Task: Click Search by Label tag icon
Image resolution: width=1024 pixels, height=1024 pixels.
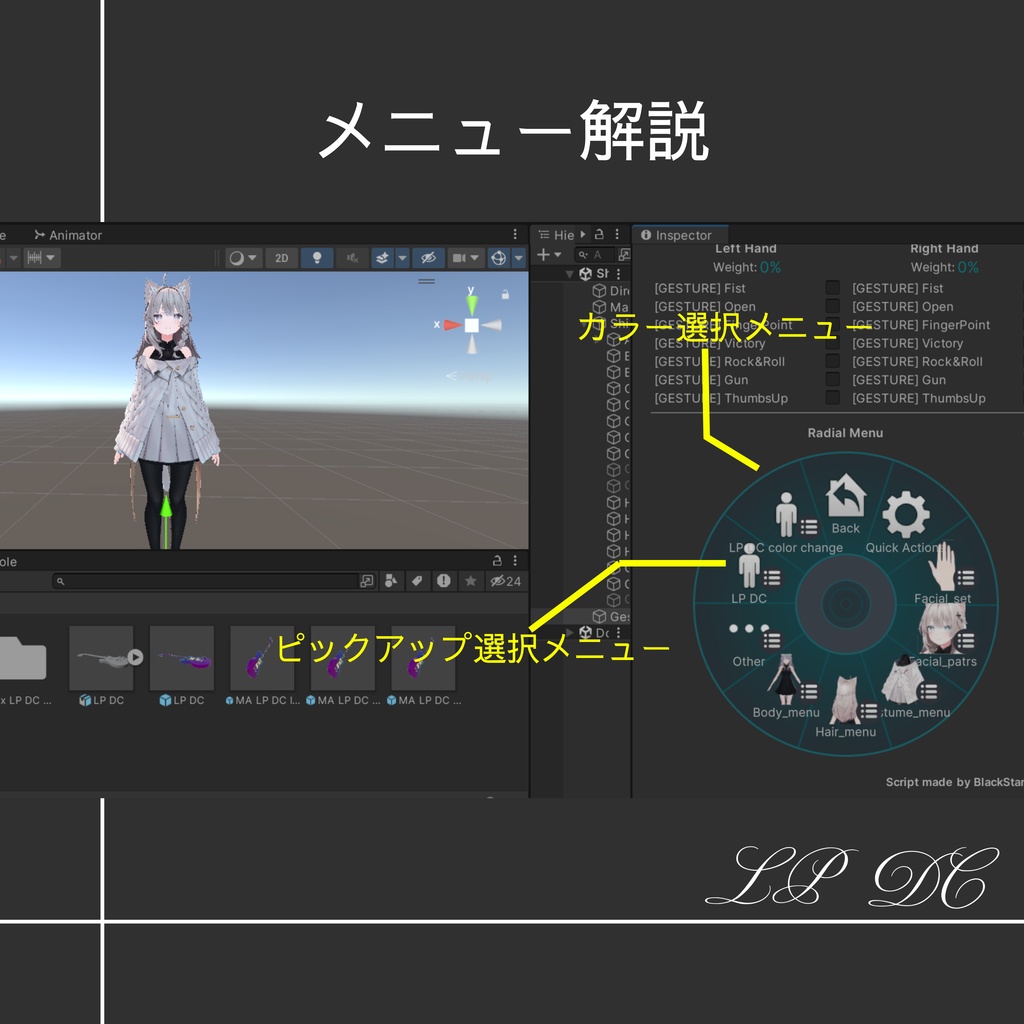Action: coord(417,581)
